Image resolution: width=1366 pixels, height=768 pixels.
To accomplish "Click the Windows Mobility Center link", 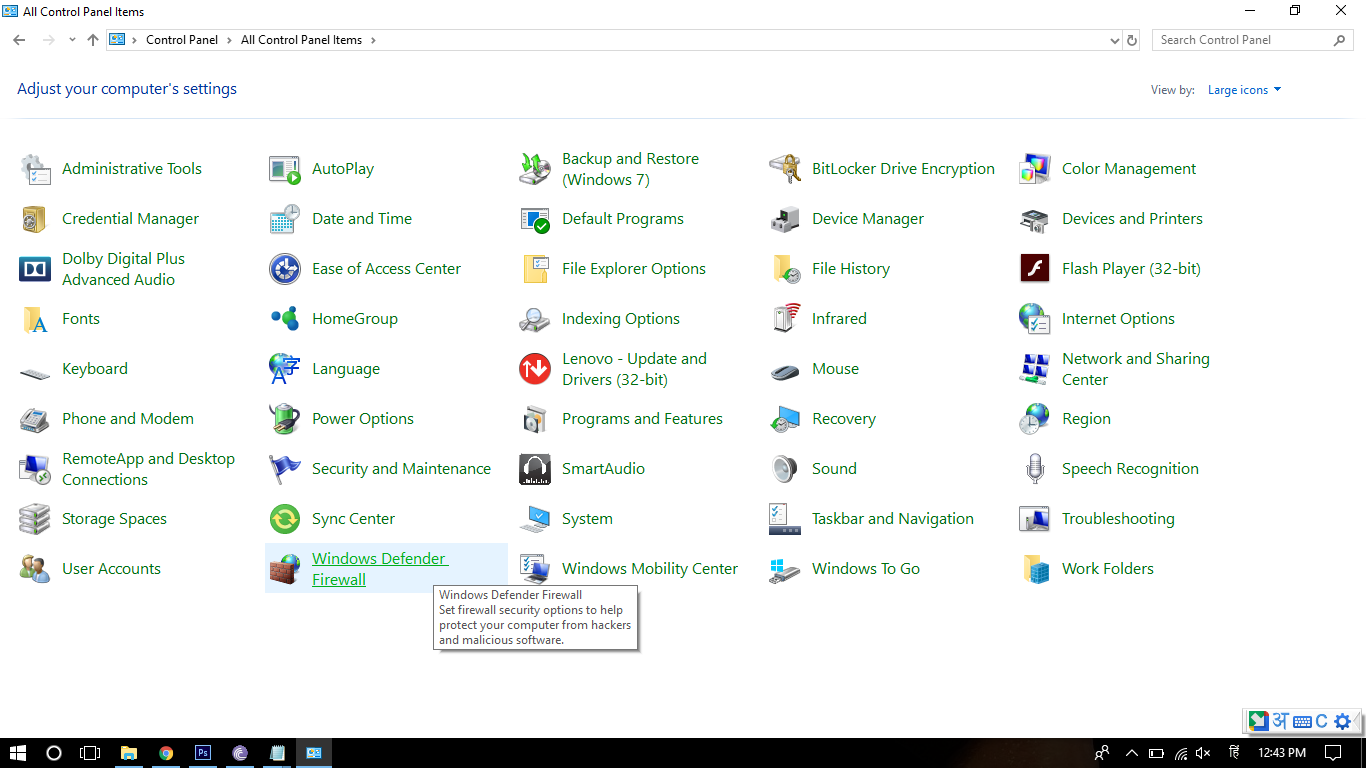I will 650,569.
